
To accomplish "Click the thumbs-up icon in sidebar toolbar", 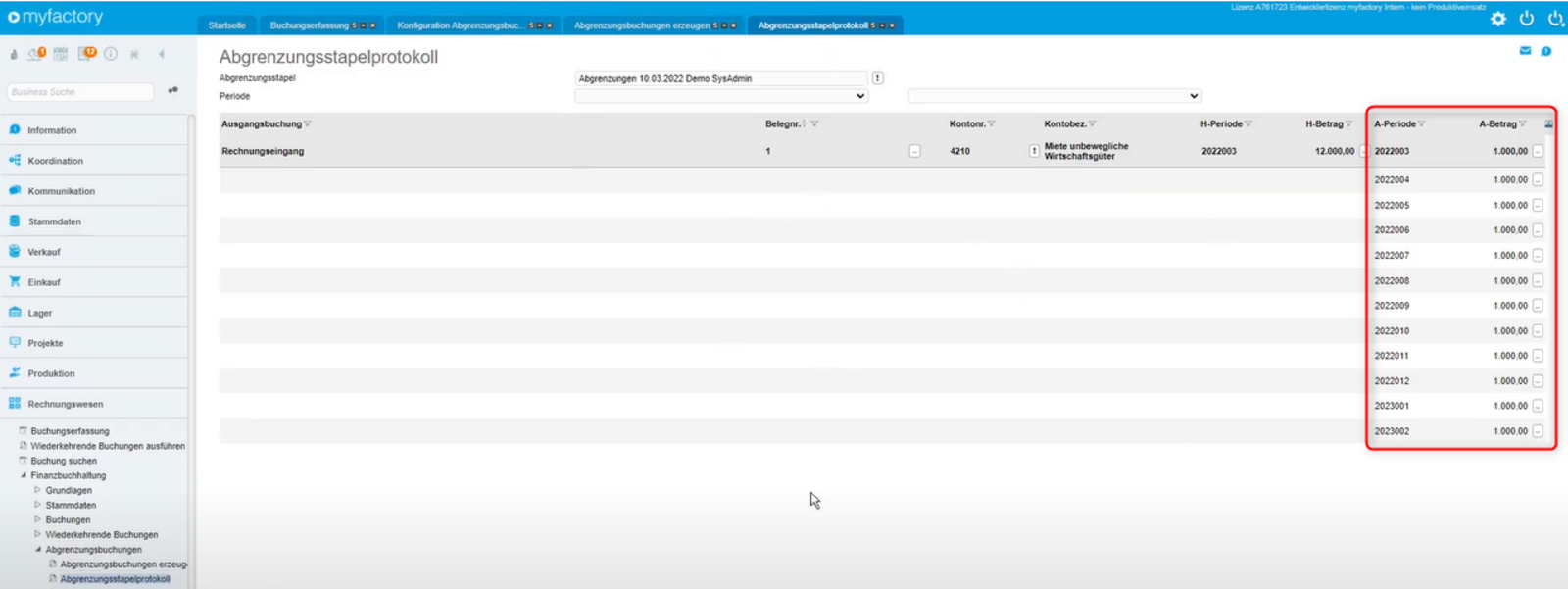I will click(x=14, y=54).
